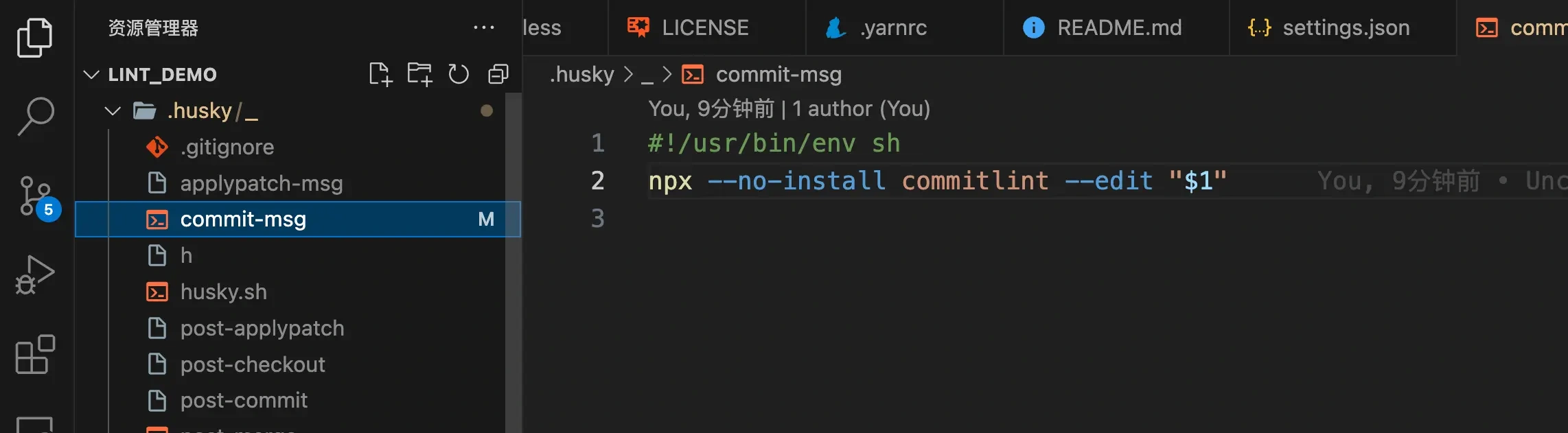Click the README.md tab info icon
Viewport: 1568px width, 433px height.
1033,27
